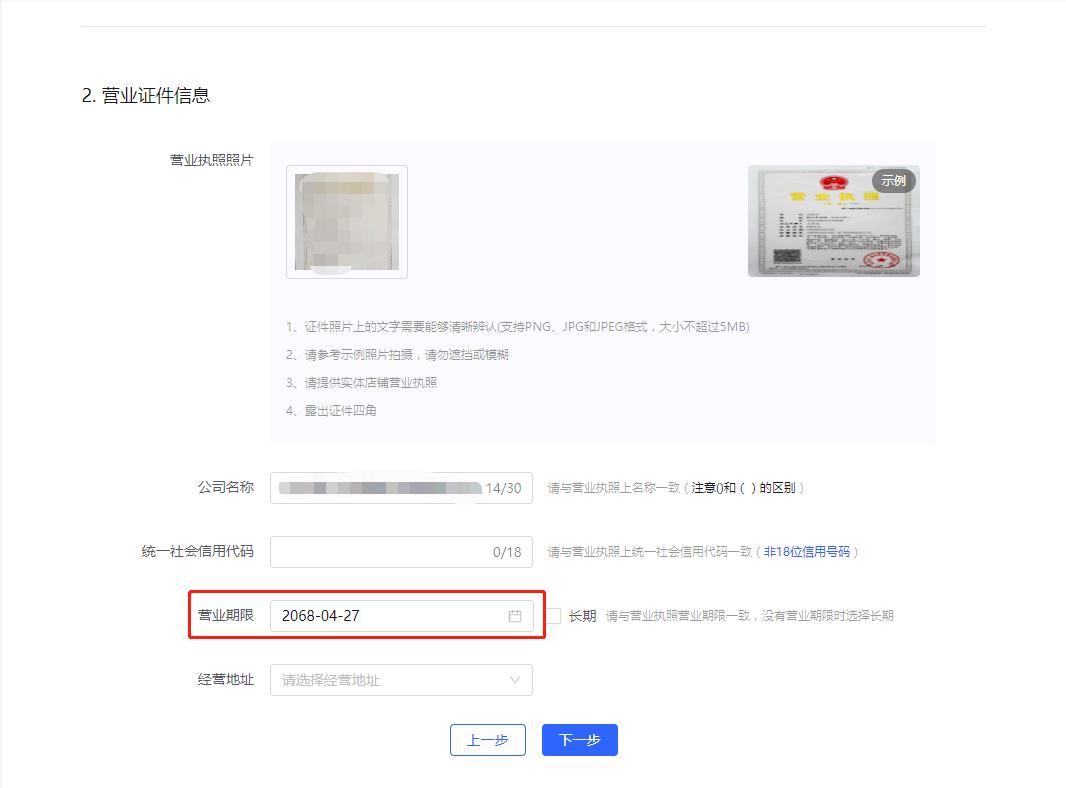Image resolution: width=1066 pixels, height=788 pixels.
Task: Click the QR code on the example license
Action: click(789, 254)
